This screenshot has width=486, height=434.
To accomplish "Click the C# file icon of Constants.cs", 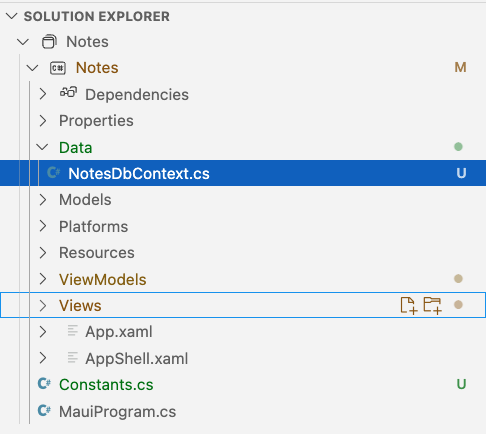I will pyautogui.click(x=44, y=384).
